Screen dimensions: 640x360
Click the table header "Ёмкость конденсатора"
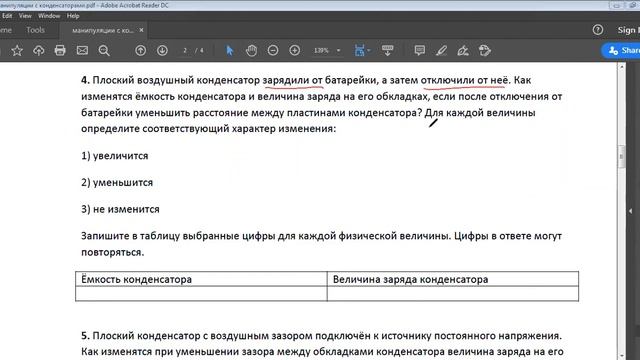(136, 280)
